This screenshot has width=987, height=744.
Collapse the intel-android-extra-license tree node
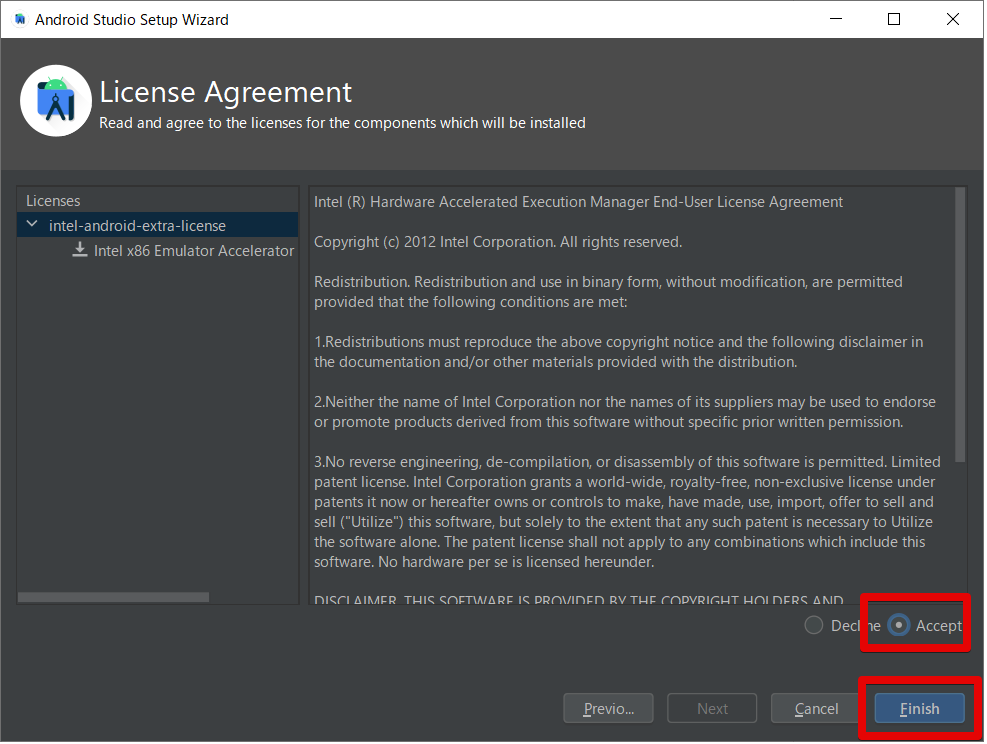point(32,225)
